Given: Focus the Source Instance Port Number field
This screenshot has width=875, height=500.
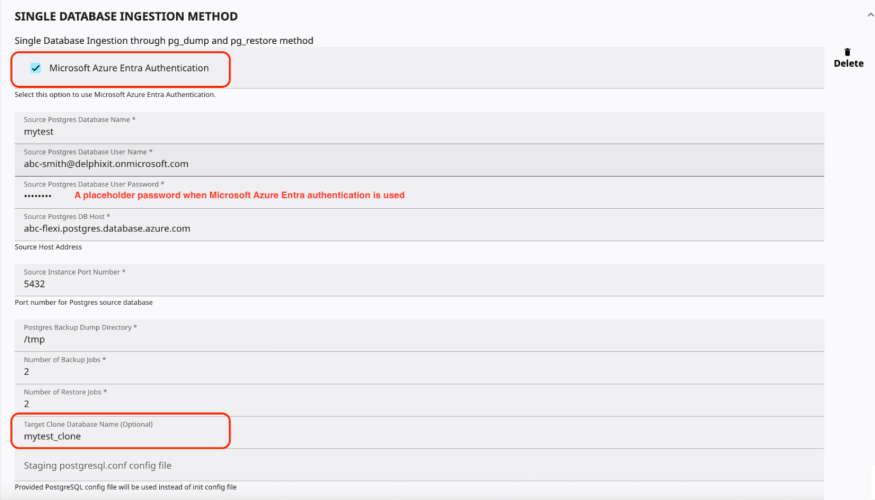Looking at the screenshot, I should (x=420, y=283).
